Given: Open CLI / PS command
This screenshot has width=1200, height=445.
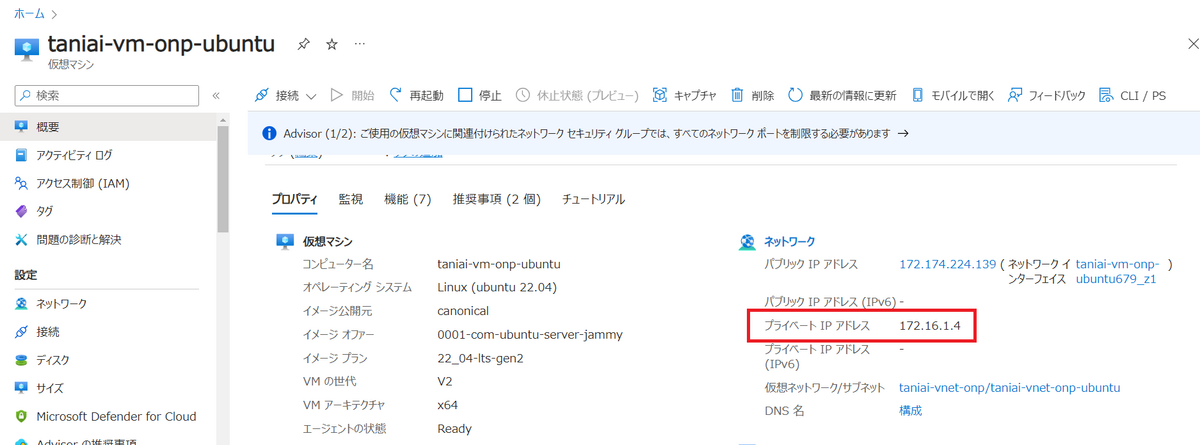Looking at the screenshot, I should pos(1132,96).
